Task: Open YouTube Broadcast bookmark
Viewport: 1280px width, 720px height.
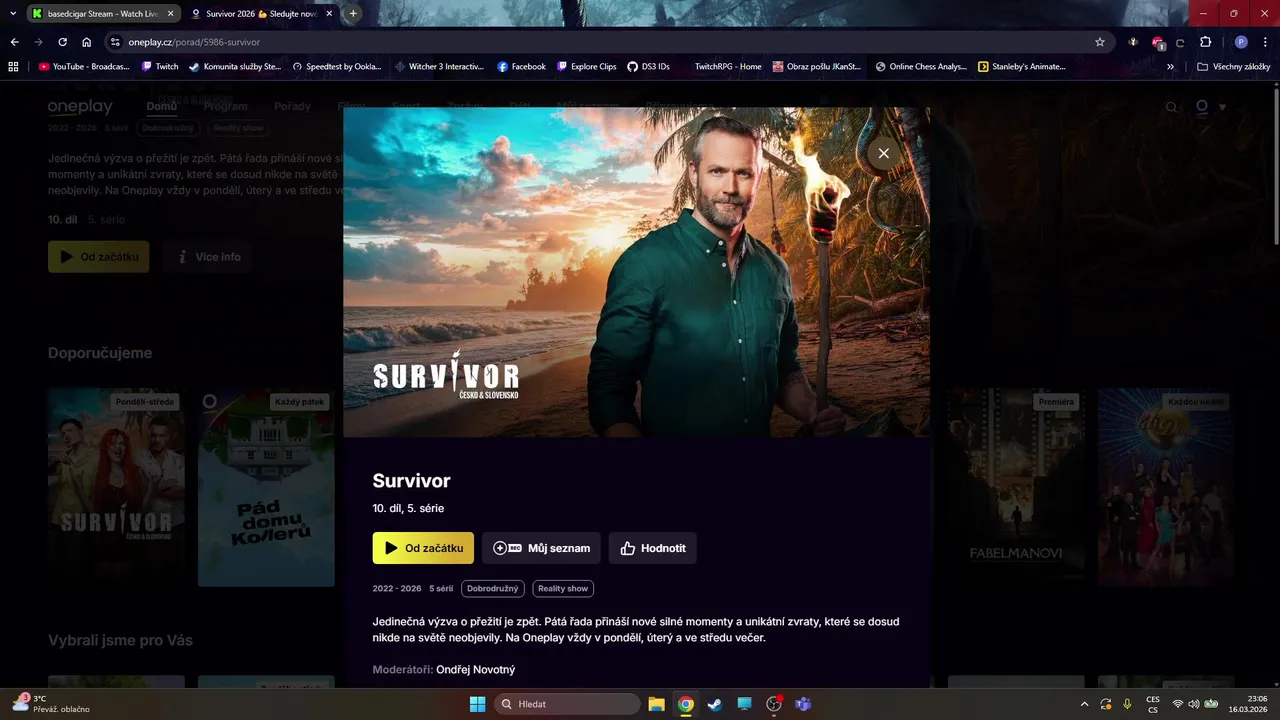Action: coord(84,67)
